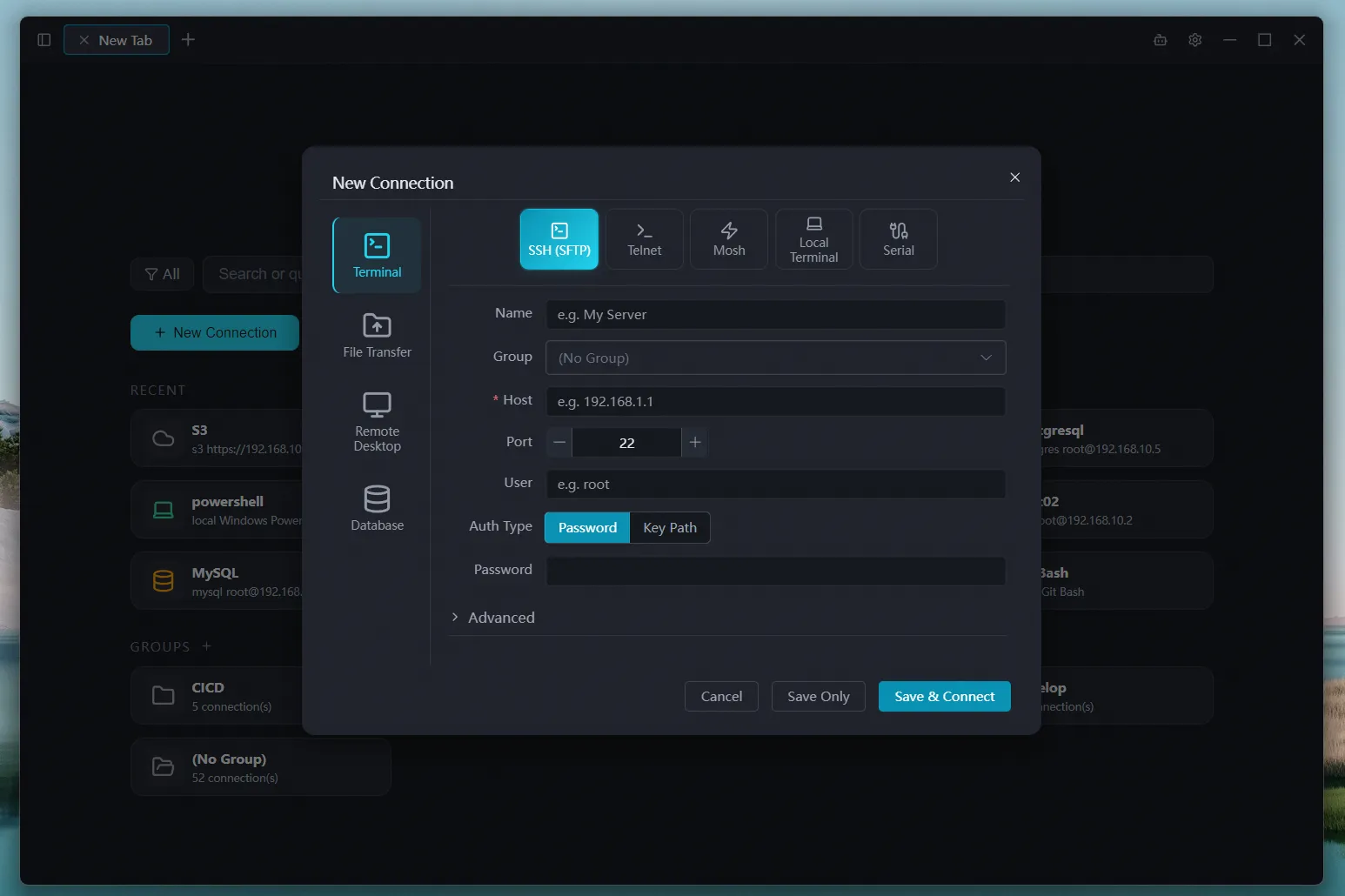Select SSH (SFTP) connection type
1345x896 pixels.
(x=559, y=239)
